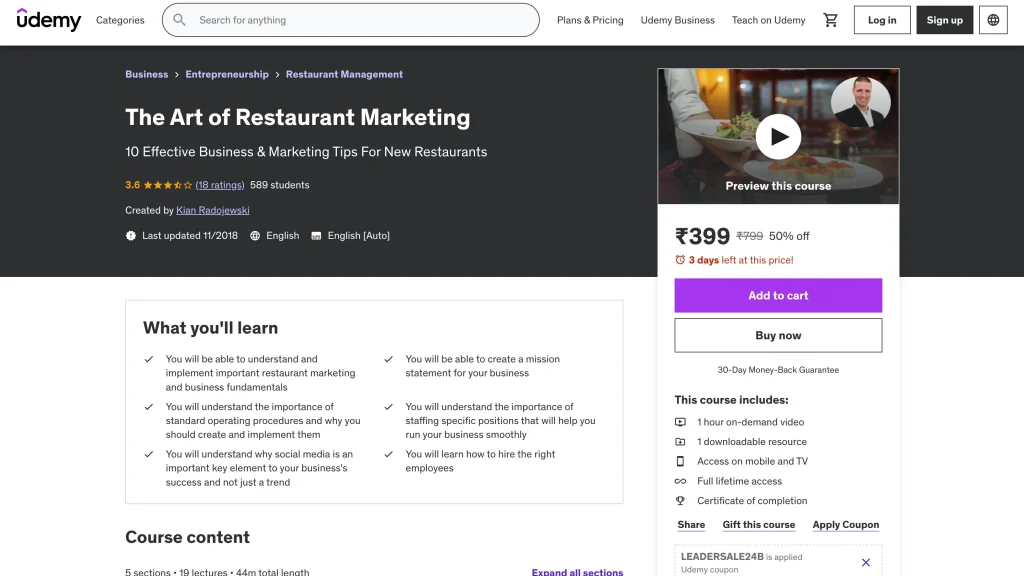
Task: Navigate to Entrepreneurship breadcrumb
Action: click(x=227, y=75)
